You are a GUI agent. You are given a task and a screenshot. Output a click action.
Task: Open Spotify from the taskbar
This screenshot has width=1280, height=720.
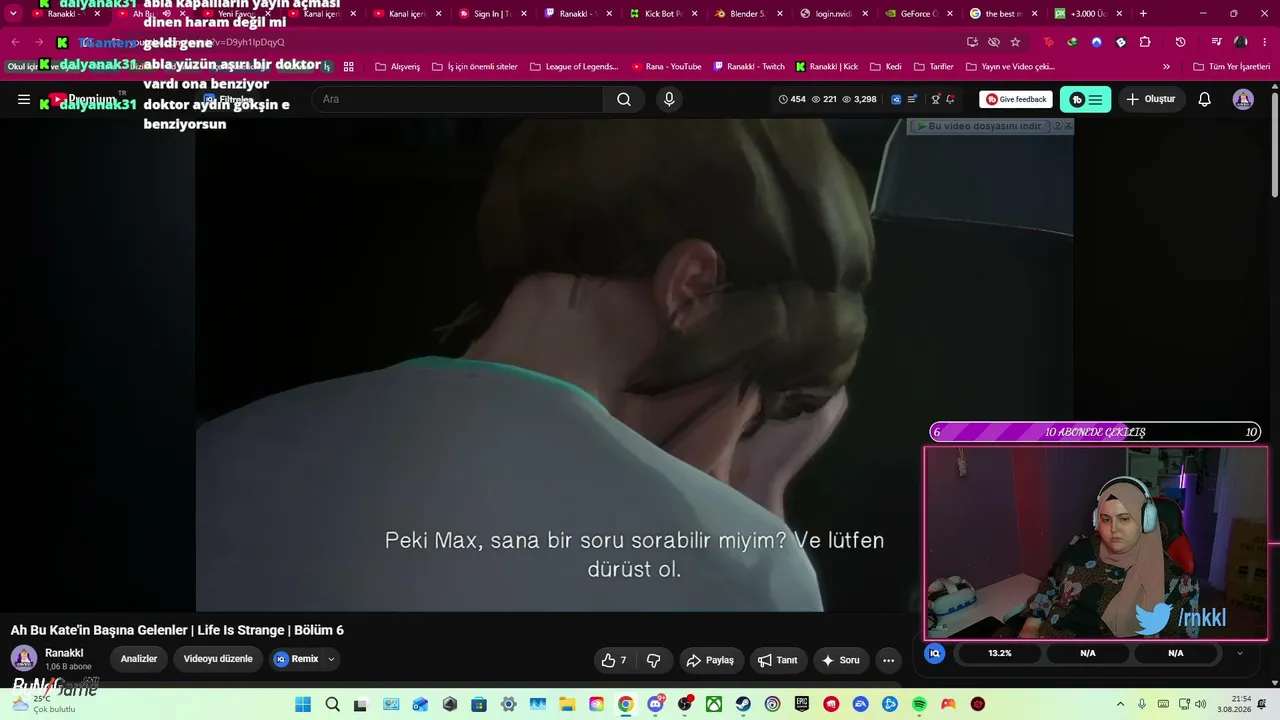(x=919, y=704)
